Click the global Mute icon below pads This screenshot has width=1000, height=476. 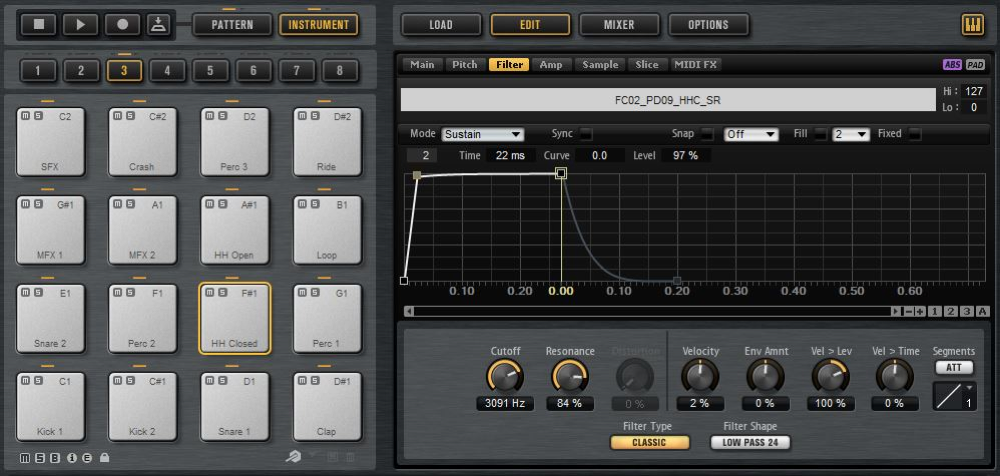[x=25, y=459]
